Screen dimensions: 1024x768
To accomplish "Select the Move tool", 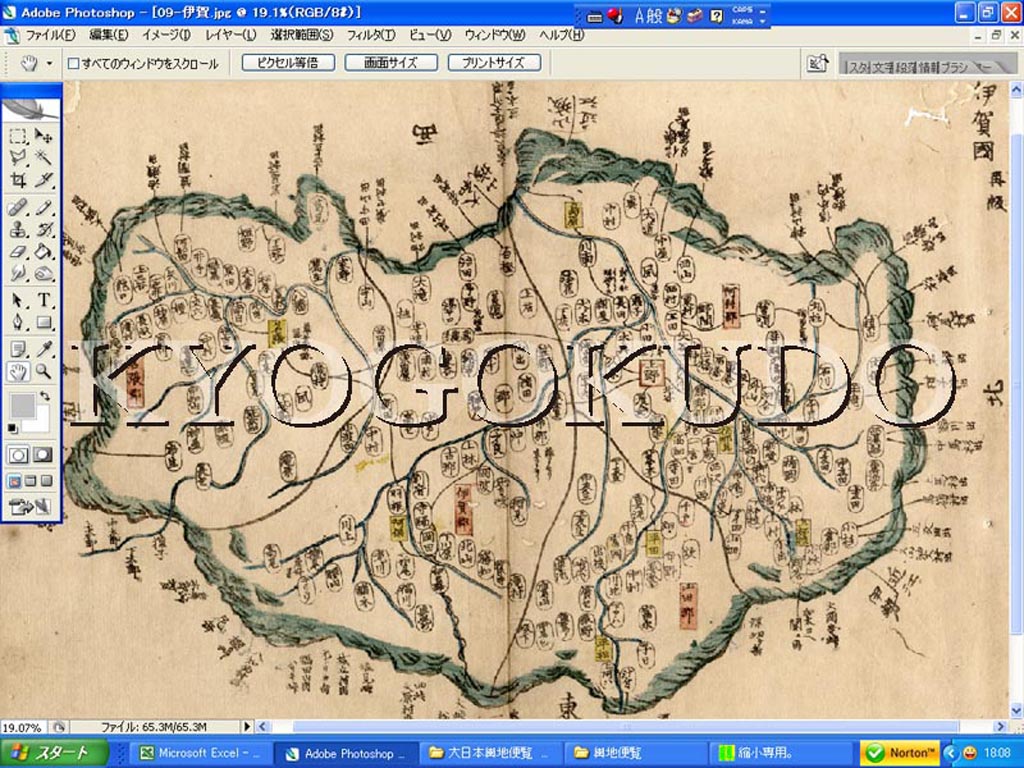I will coord(43,136).
